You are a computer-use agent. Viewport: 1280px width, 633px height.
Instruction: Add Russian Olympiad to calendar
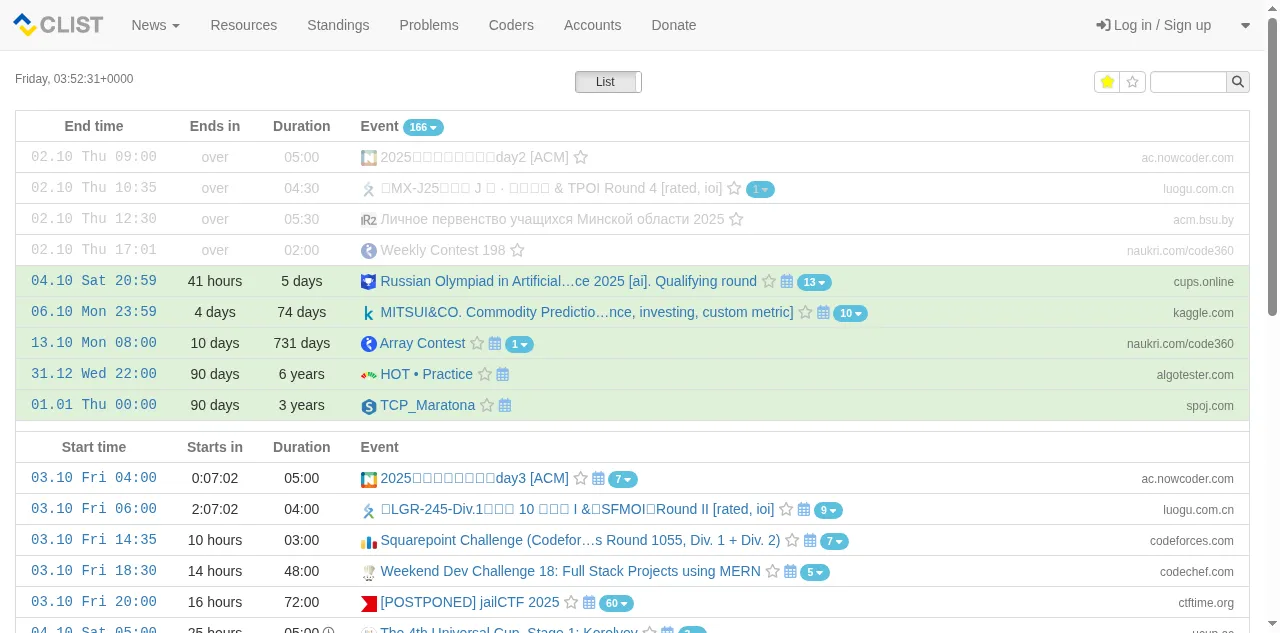[x=787, y=282]
